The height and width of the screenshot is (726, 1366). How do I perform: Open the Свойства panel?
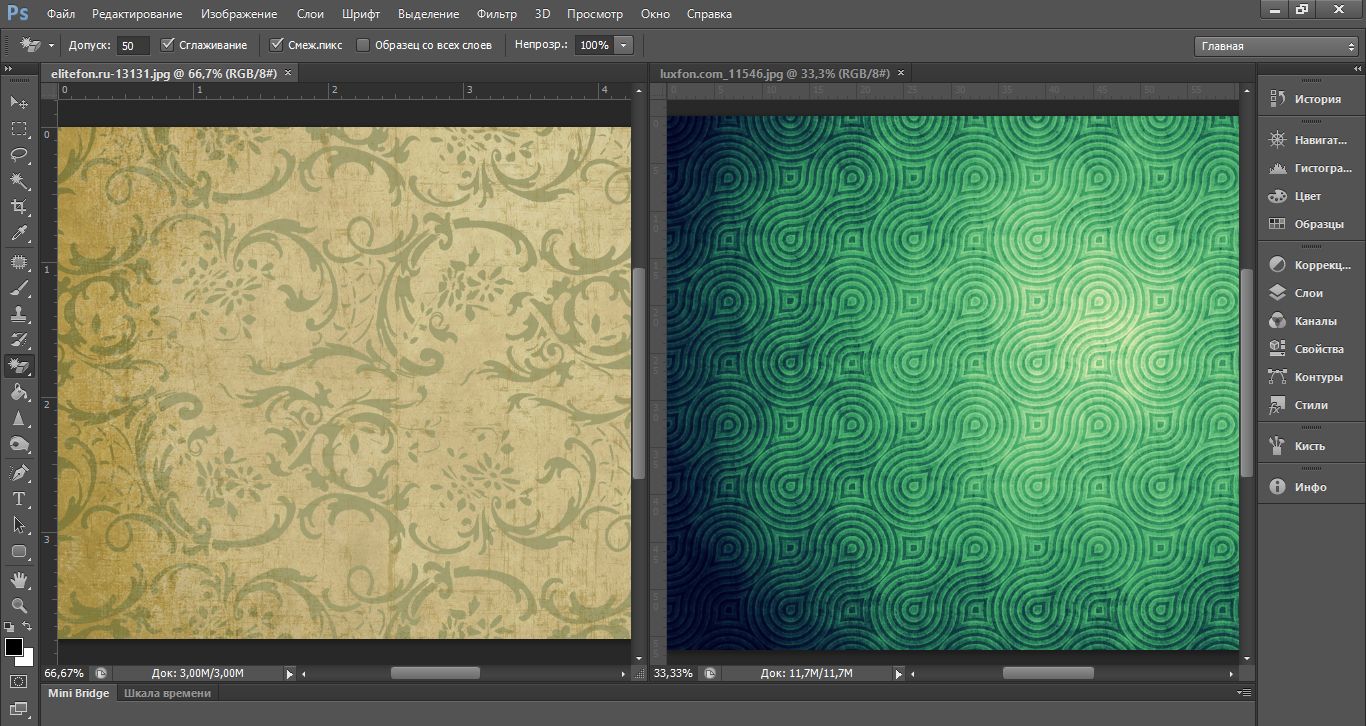pos(1307,349)
